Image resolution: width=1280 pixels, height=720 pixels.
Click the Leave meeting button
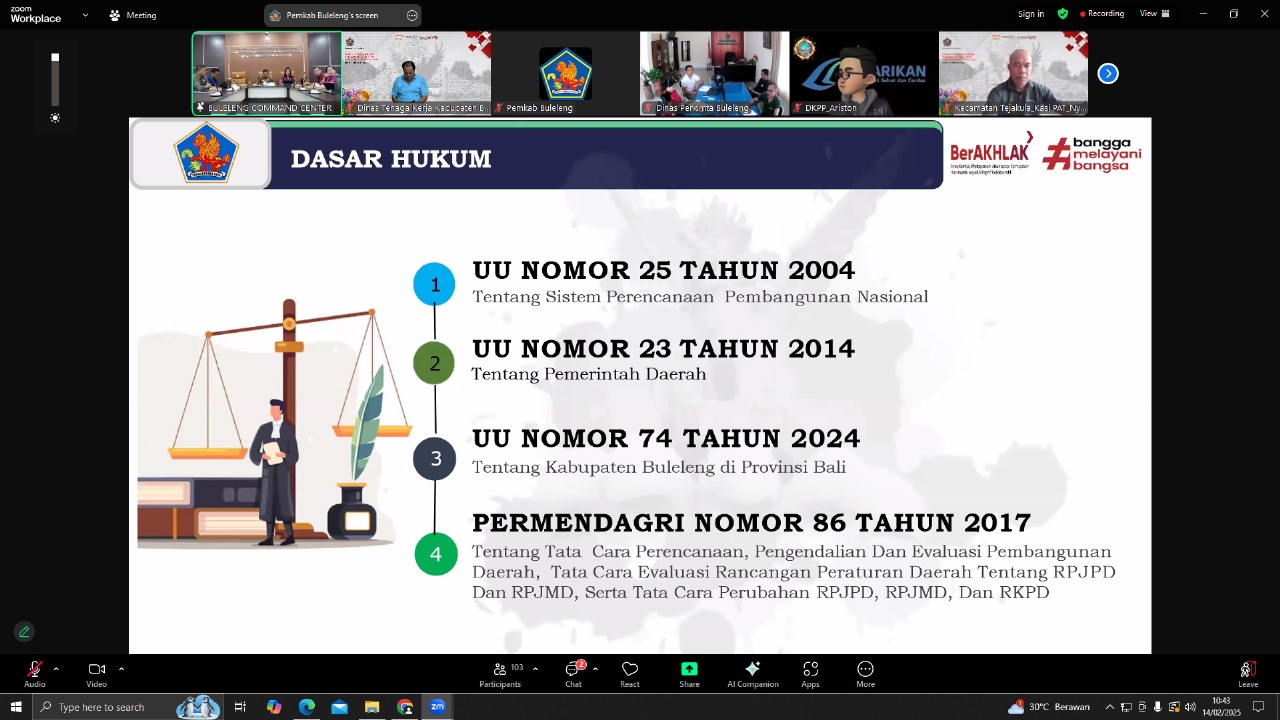coord(1247,670)
